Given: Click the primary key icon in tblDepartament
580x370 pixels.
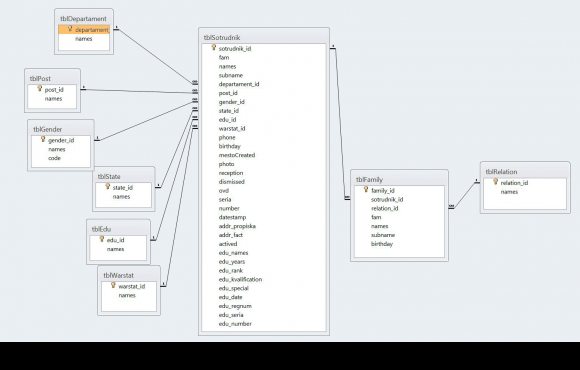Looking at the screenshot, I should (x=70, y=28).
